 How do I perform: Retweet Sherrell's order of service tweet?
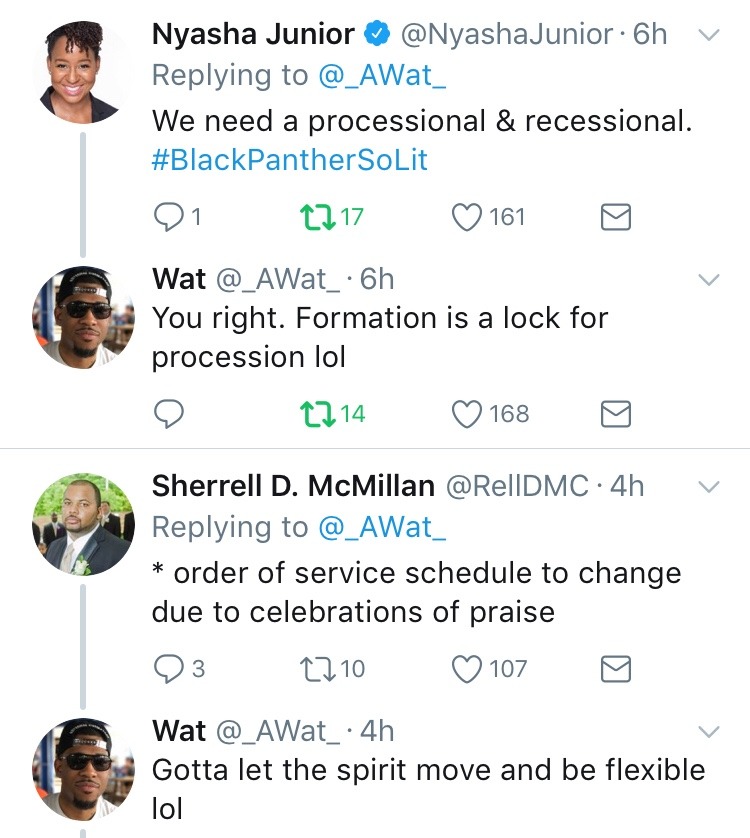click(x=319, y=668)
